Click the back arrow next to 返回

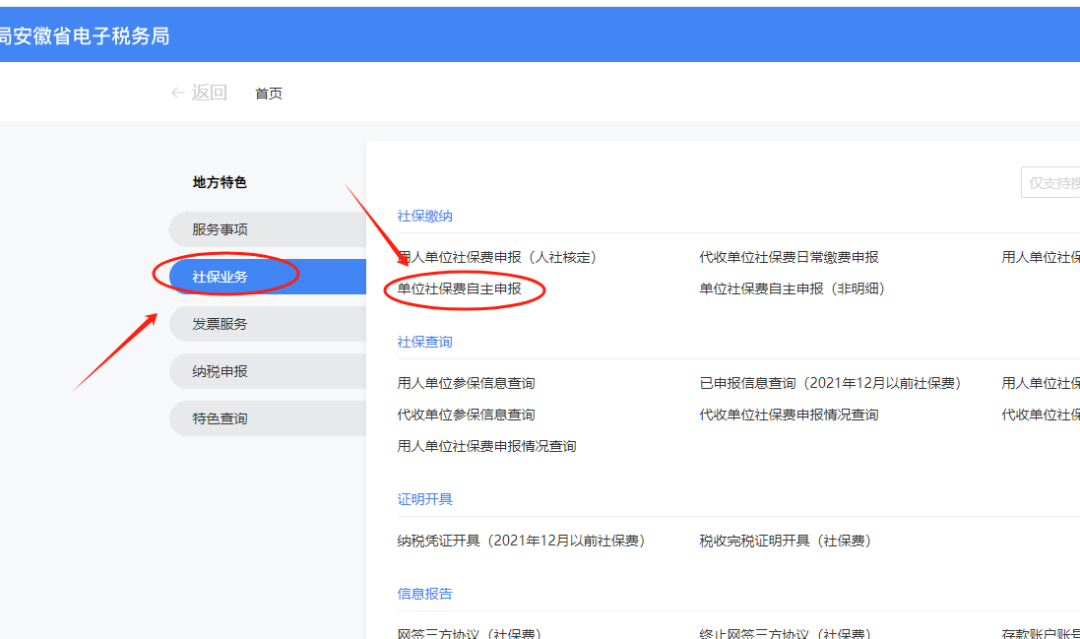pyautogui.click(x=176, y=92)
